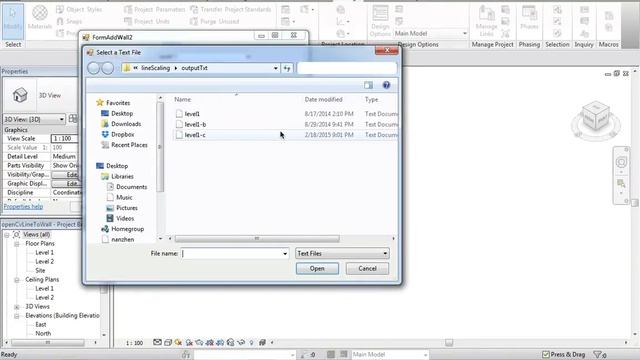The width and height of the screenshot is (640, 360).
Task: Go forward in the file dialog
Action: 107,68
